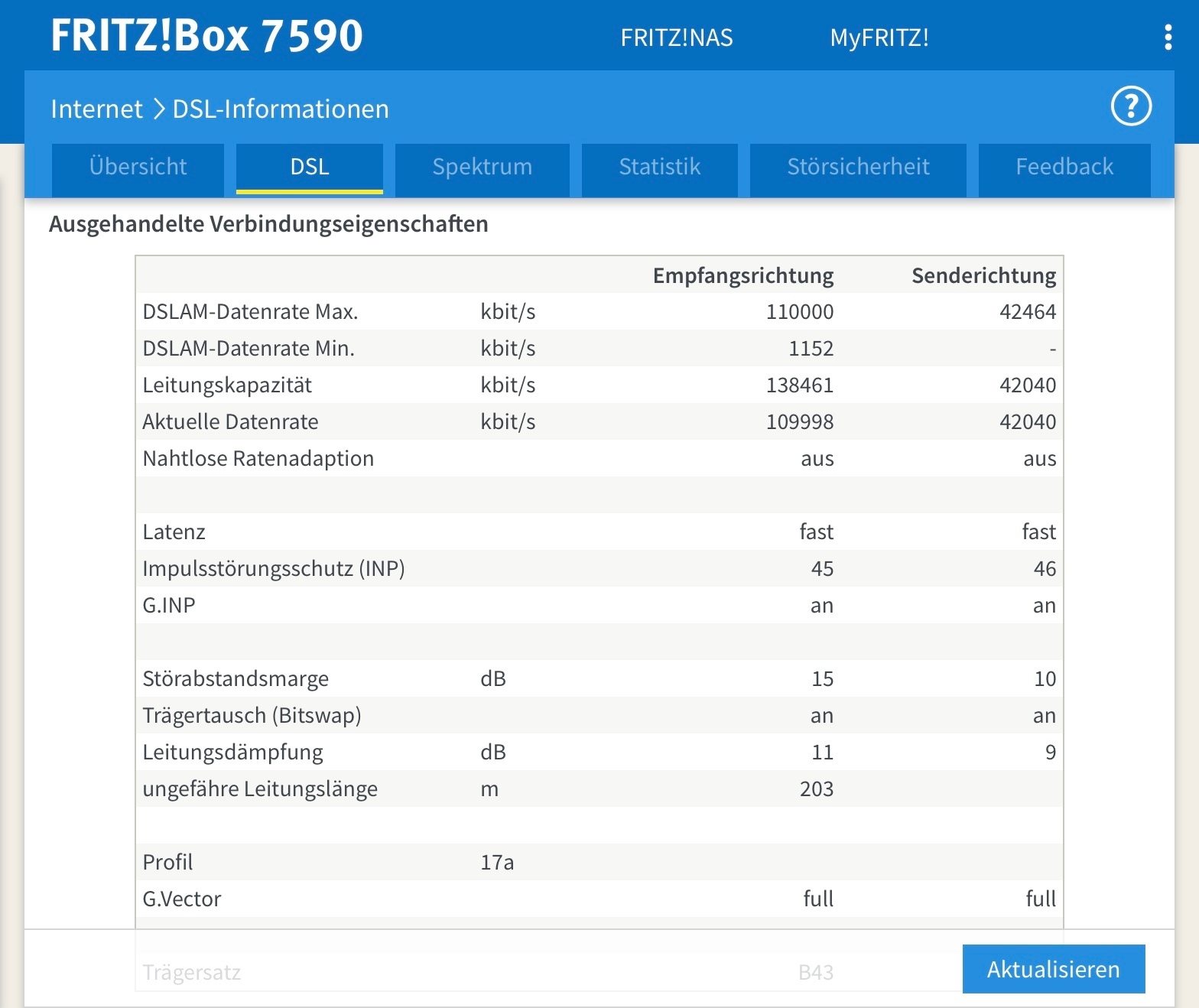This screenshot has height=1008, width=1199.
Task: Open the help question mark icon
Action: pyautogui.click(x=1131, y=106)
